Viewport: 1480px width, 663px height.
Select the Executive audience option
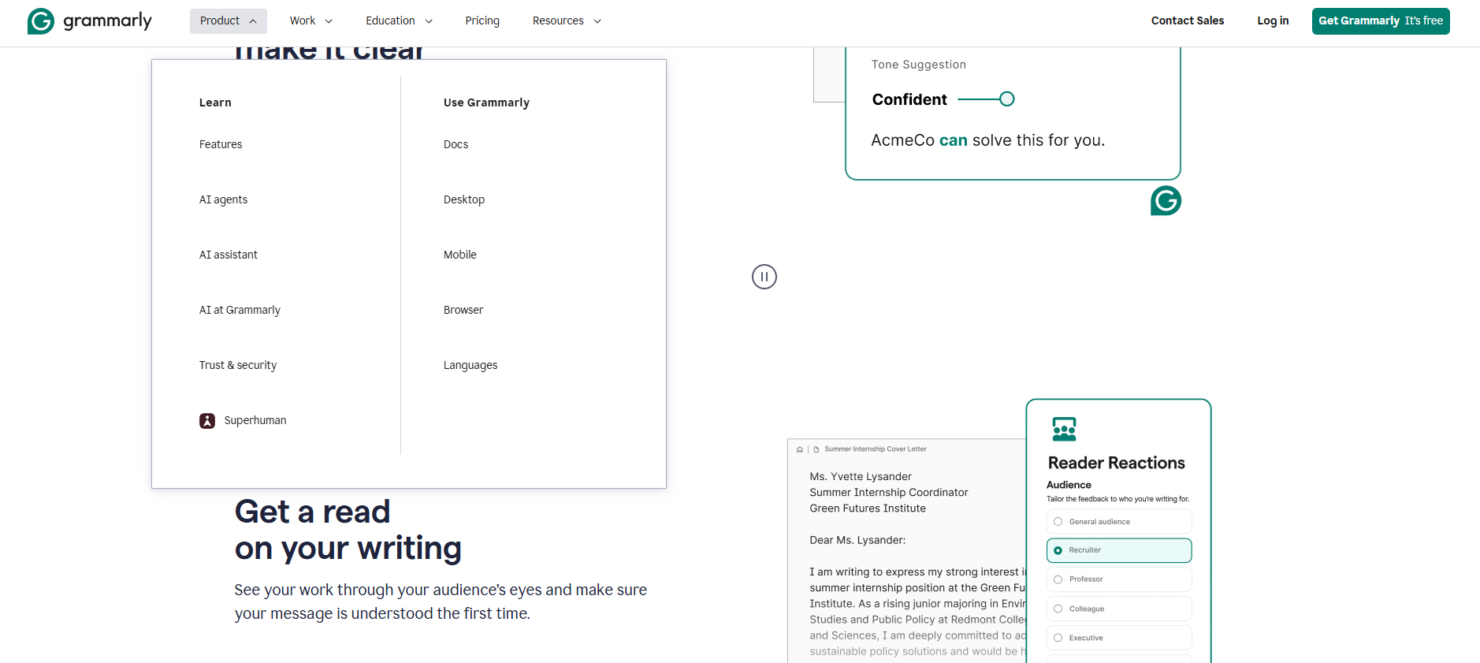[x=1118, y=637]
